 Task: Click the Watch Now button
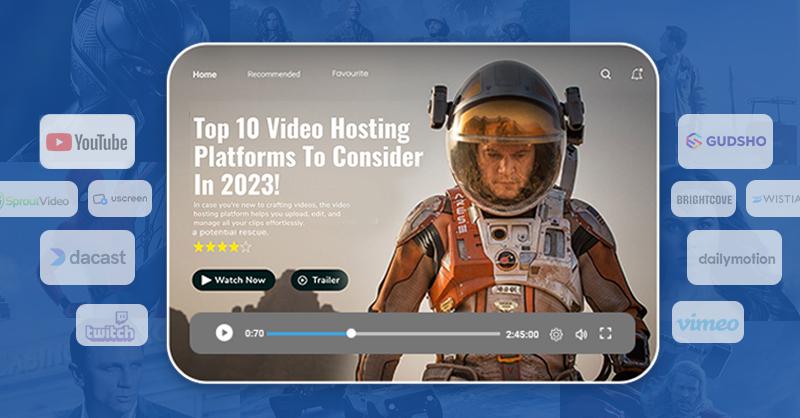point(234,280)
